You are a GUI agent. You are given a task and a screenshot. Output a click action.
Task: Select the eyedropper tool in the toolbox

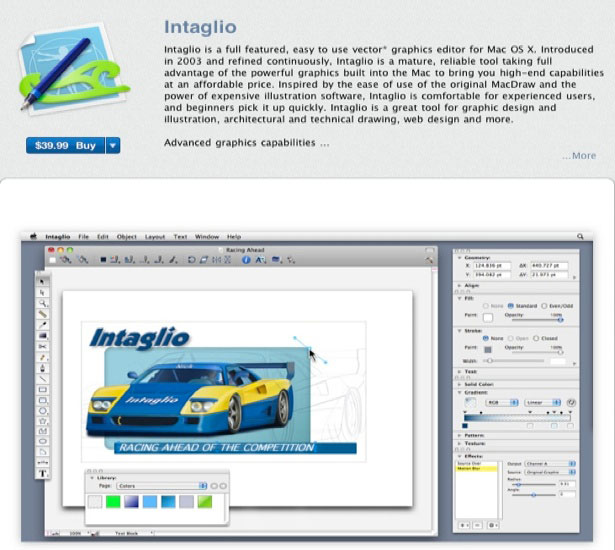42,325
